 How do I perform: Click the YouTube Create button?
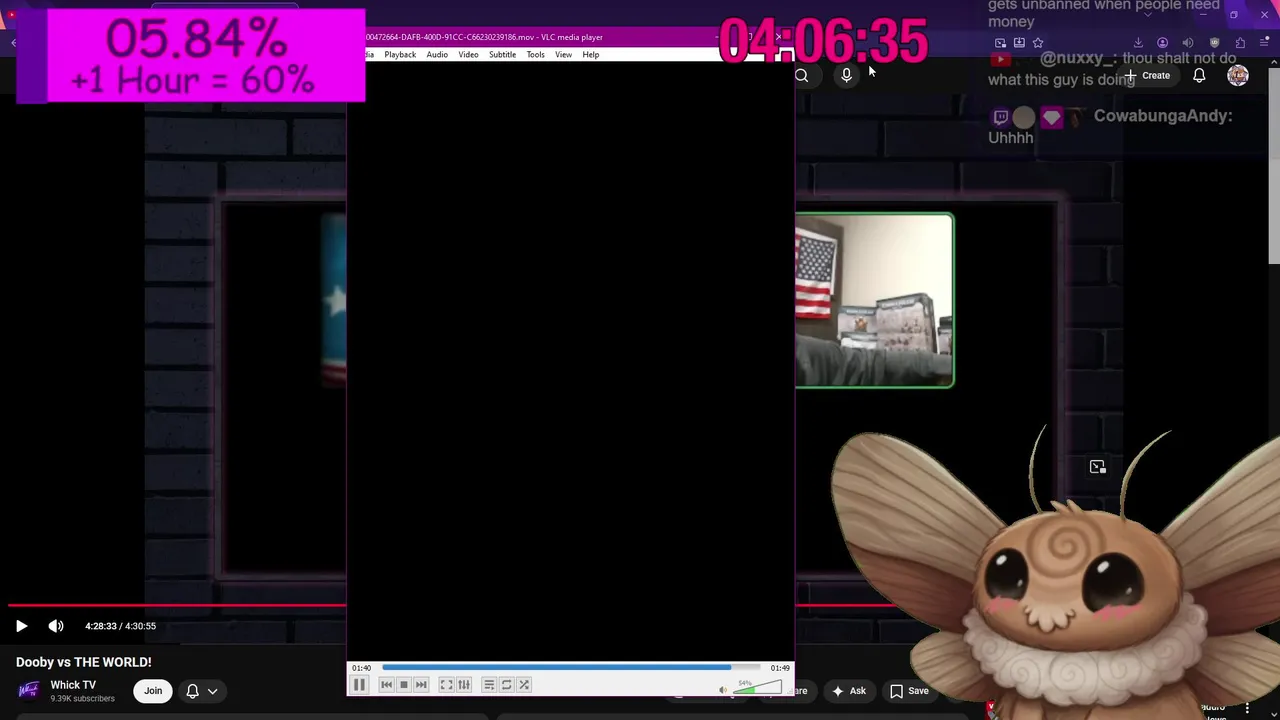pyautogui.click(x=1147, y=76)
